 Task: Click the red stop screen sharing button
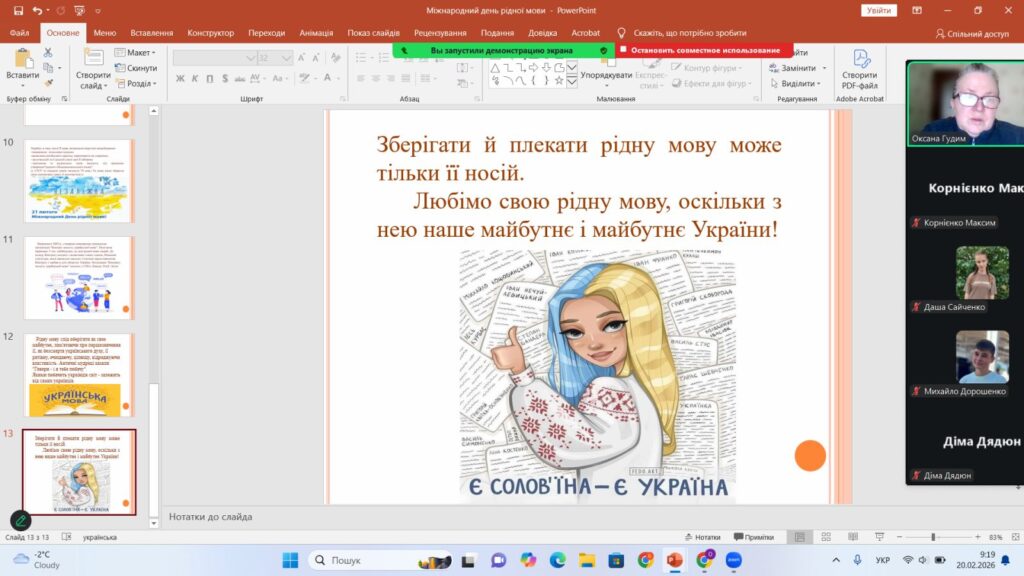click(704, 50)
